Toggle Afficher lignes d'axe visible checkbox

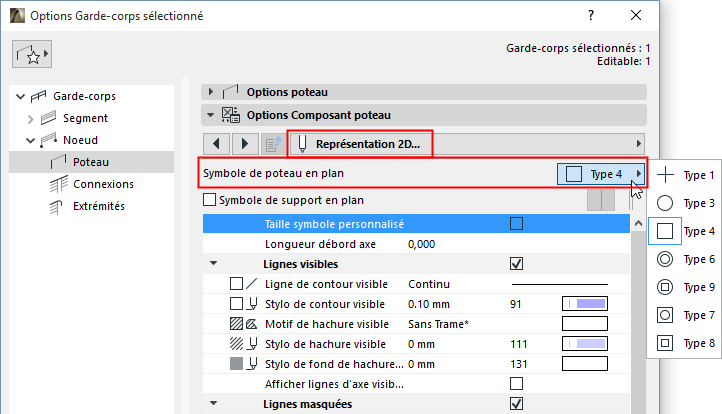[517, 383]
